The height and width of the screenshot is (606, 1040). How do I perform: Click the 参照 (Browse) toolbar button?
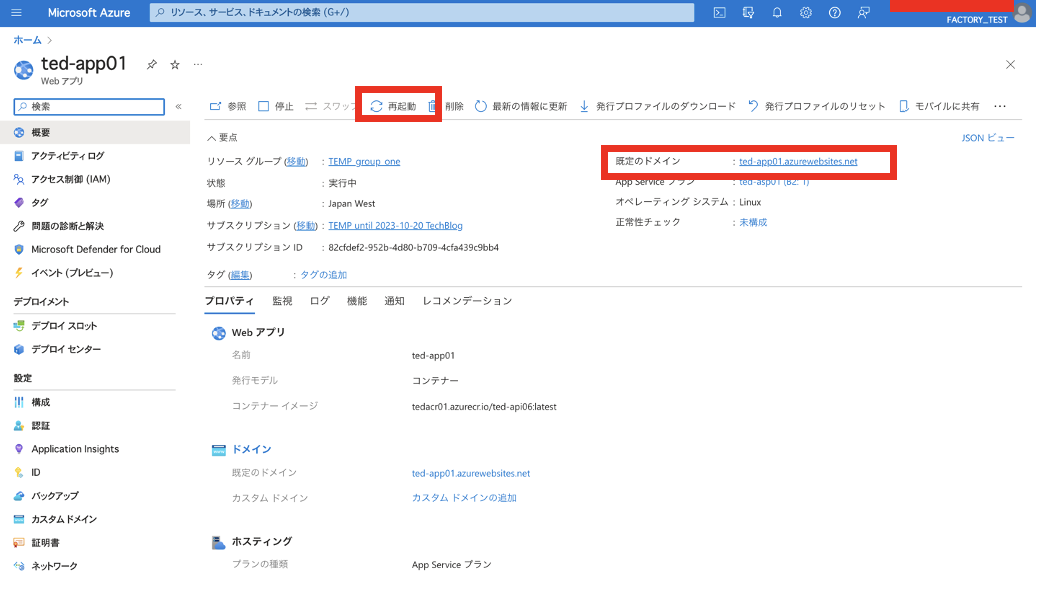point(228,106)
